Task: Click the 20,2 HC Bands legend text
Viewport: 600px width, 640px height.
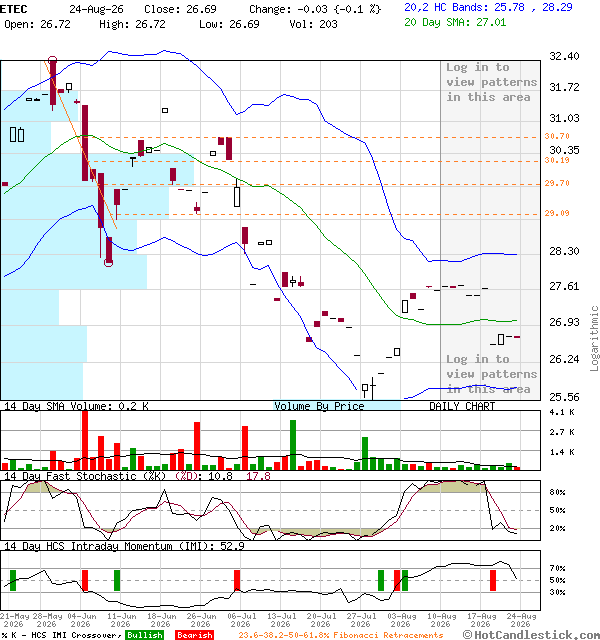Action: pos(488,7)
